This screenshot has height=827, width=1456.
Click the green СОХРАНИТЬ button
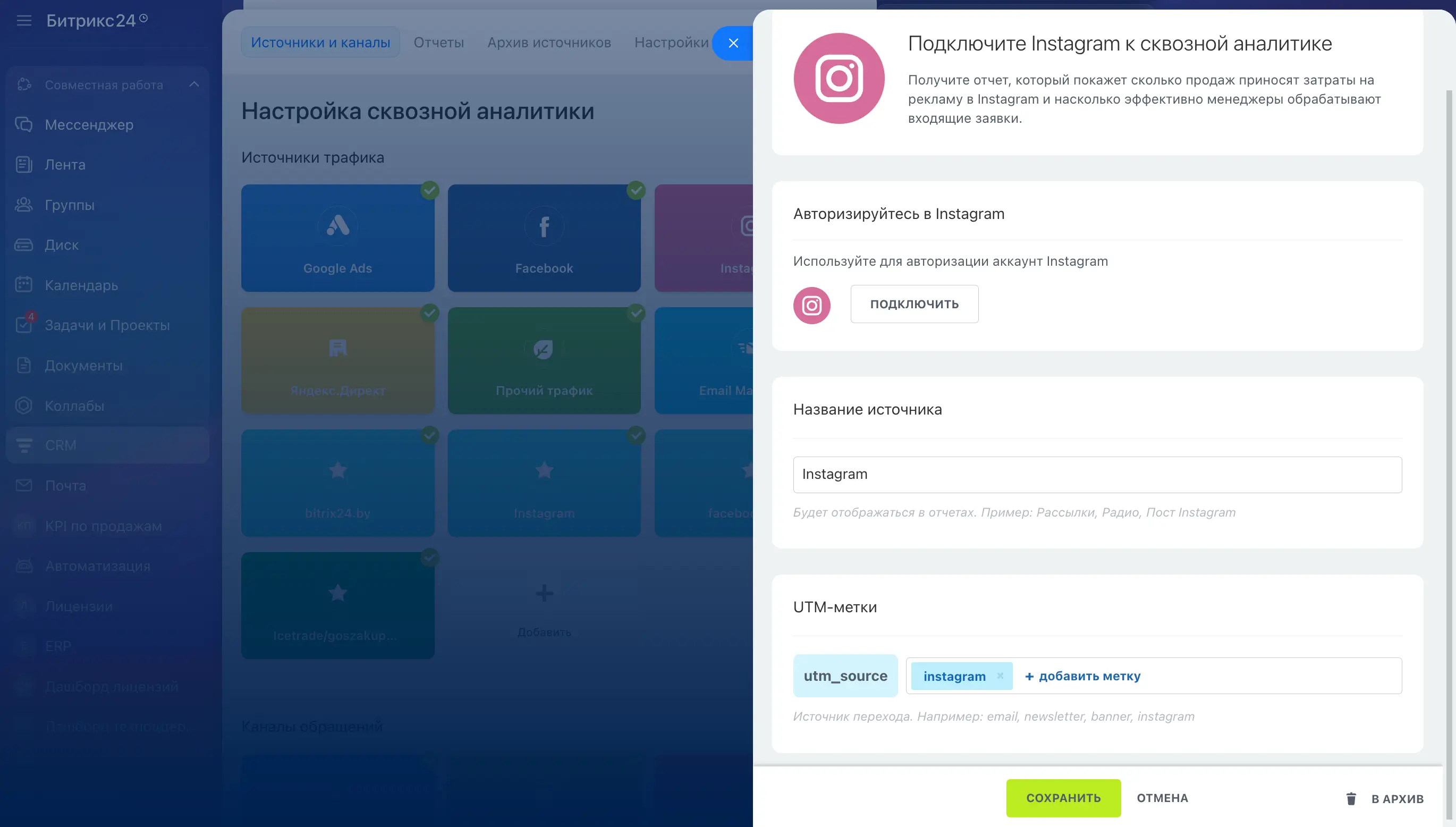1063,798
